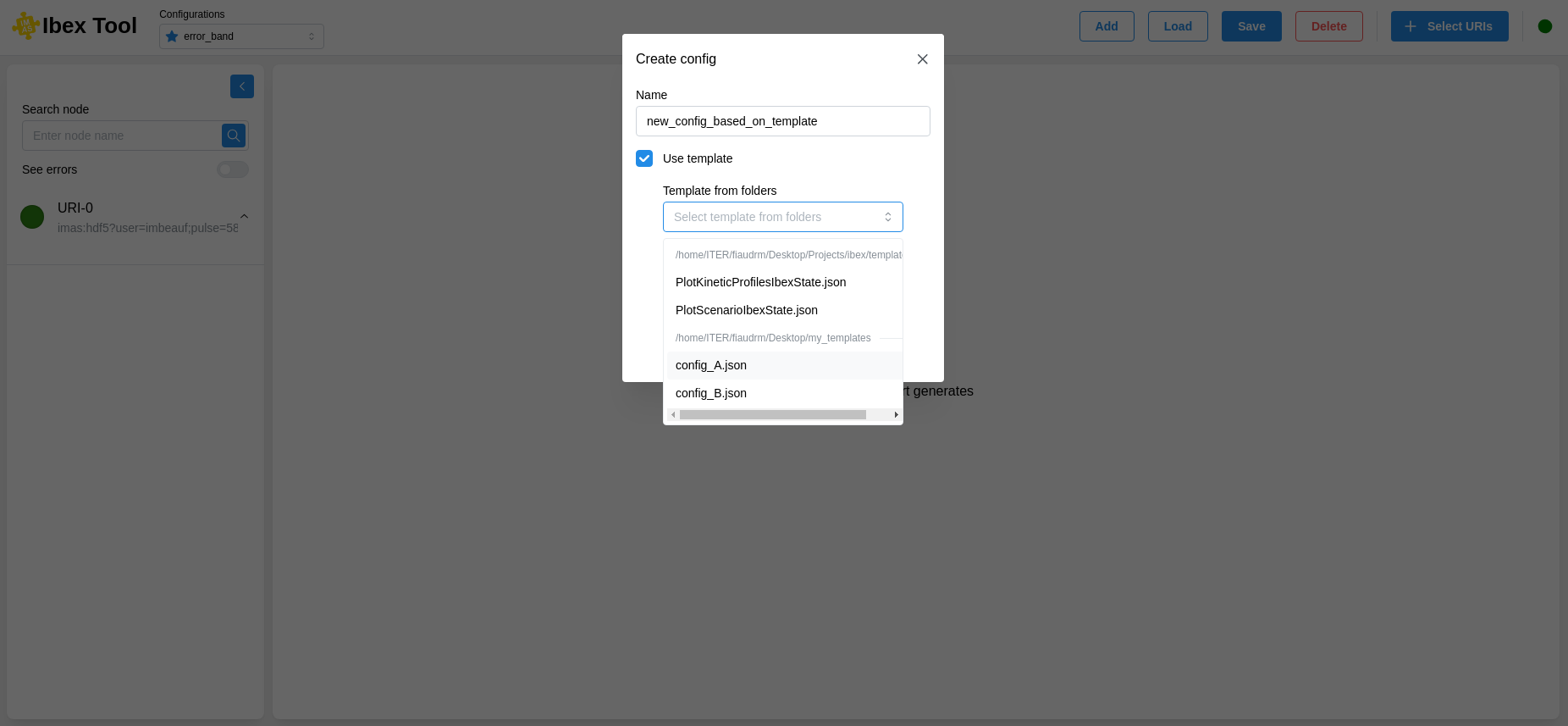Close the Create config dialog
Viewport: 1568px width, 726px height.
[x=923, y=59]
